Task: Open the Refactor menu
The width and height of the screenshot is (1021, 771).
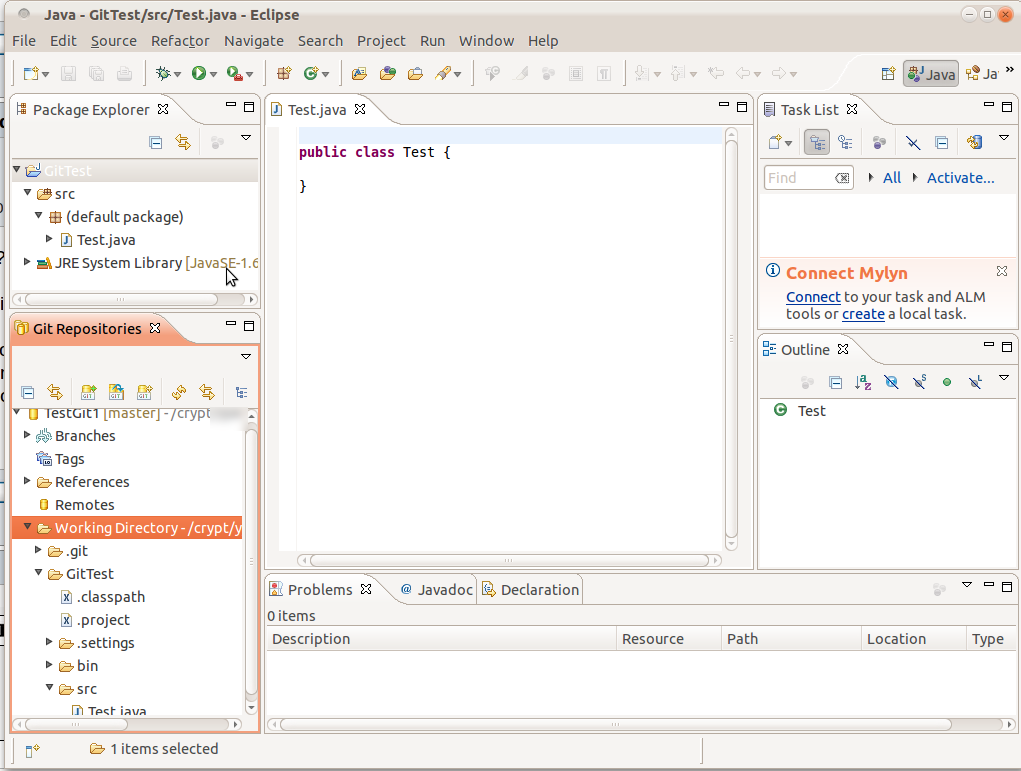Action: pyautogui.click(x=180, y=41)
